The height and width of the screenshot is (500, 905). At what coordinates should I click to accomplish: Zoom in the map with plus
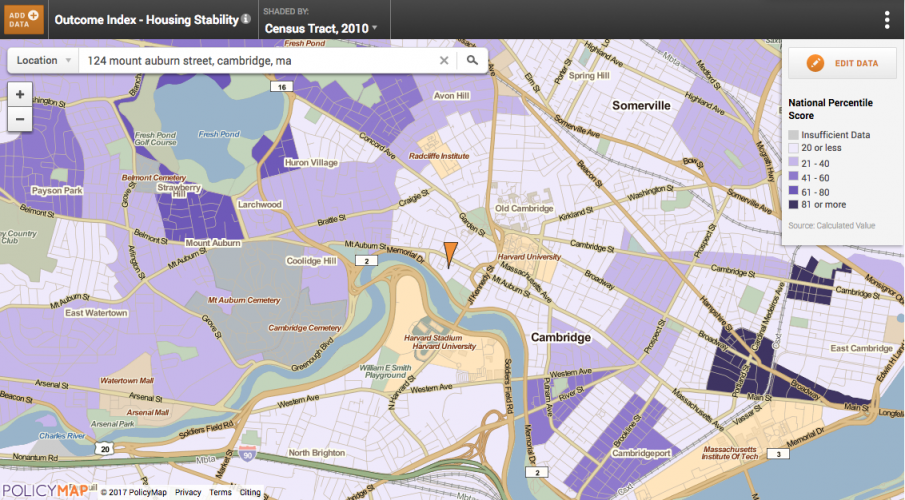(x=20, y=94)
